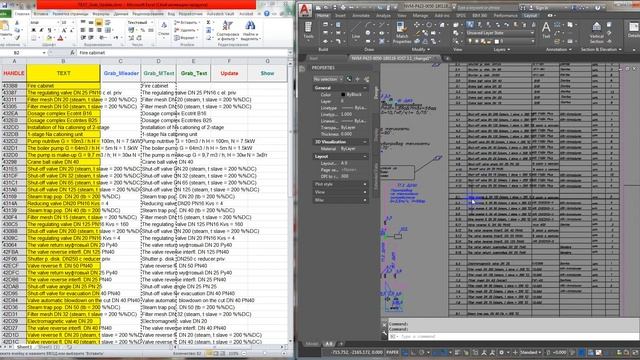Click AutoCAD Vertical Section icon
This screenshot has width=640, height=360.
point(596,32)
